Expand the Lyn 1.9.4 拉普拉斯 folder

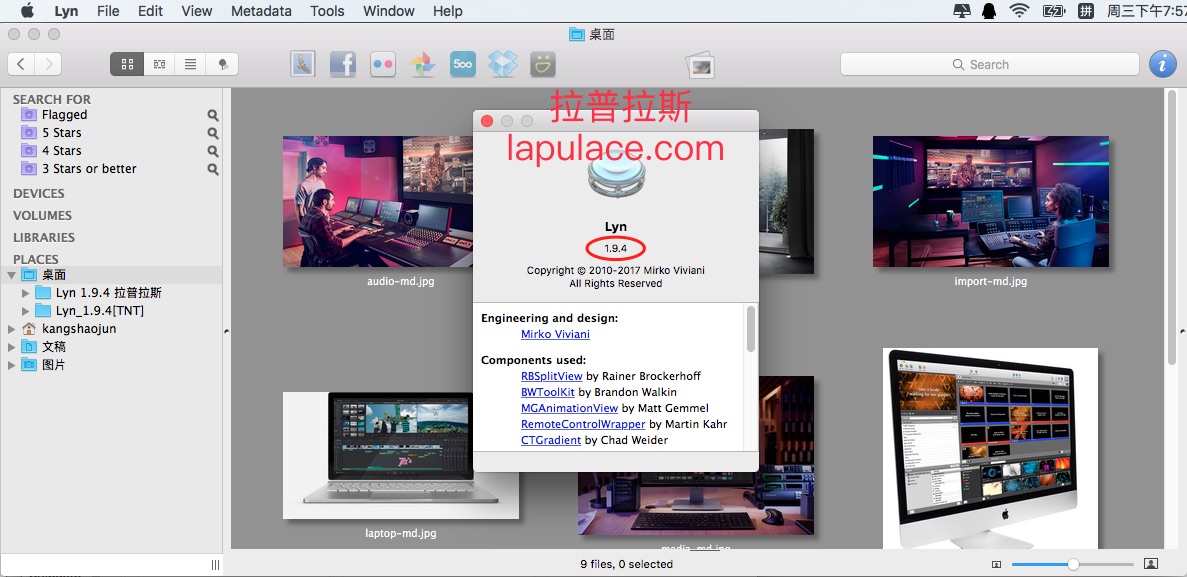(x=26, y=293)
